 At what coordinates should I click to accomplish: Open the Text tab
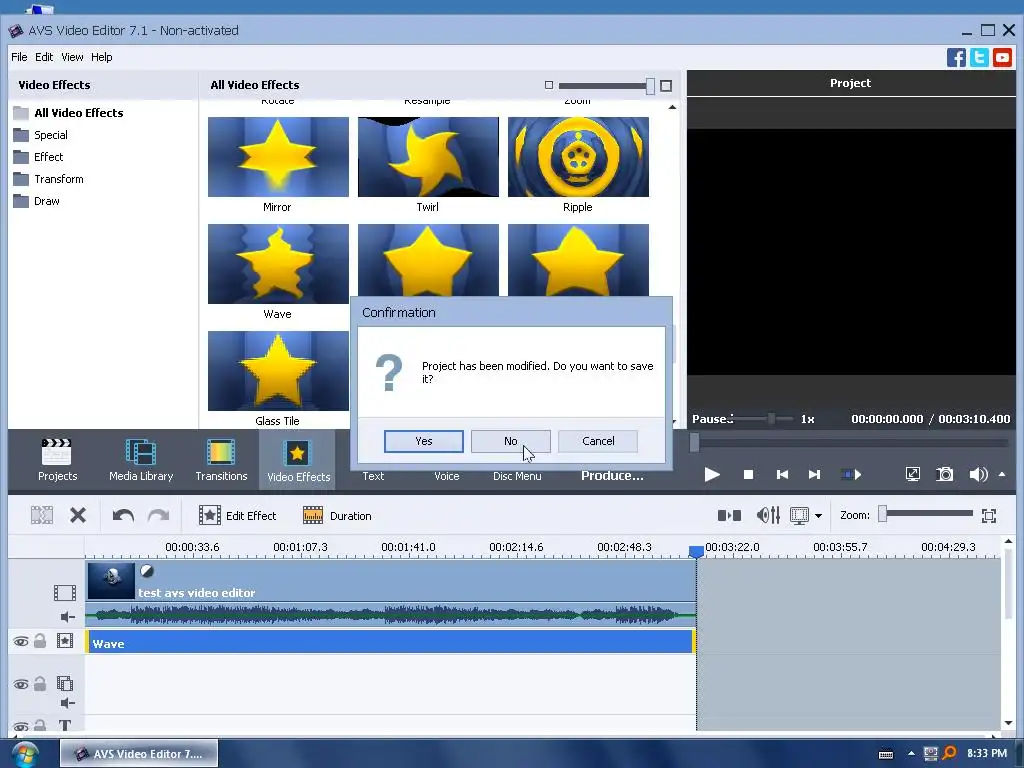click(373, 476)
